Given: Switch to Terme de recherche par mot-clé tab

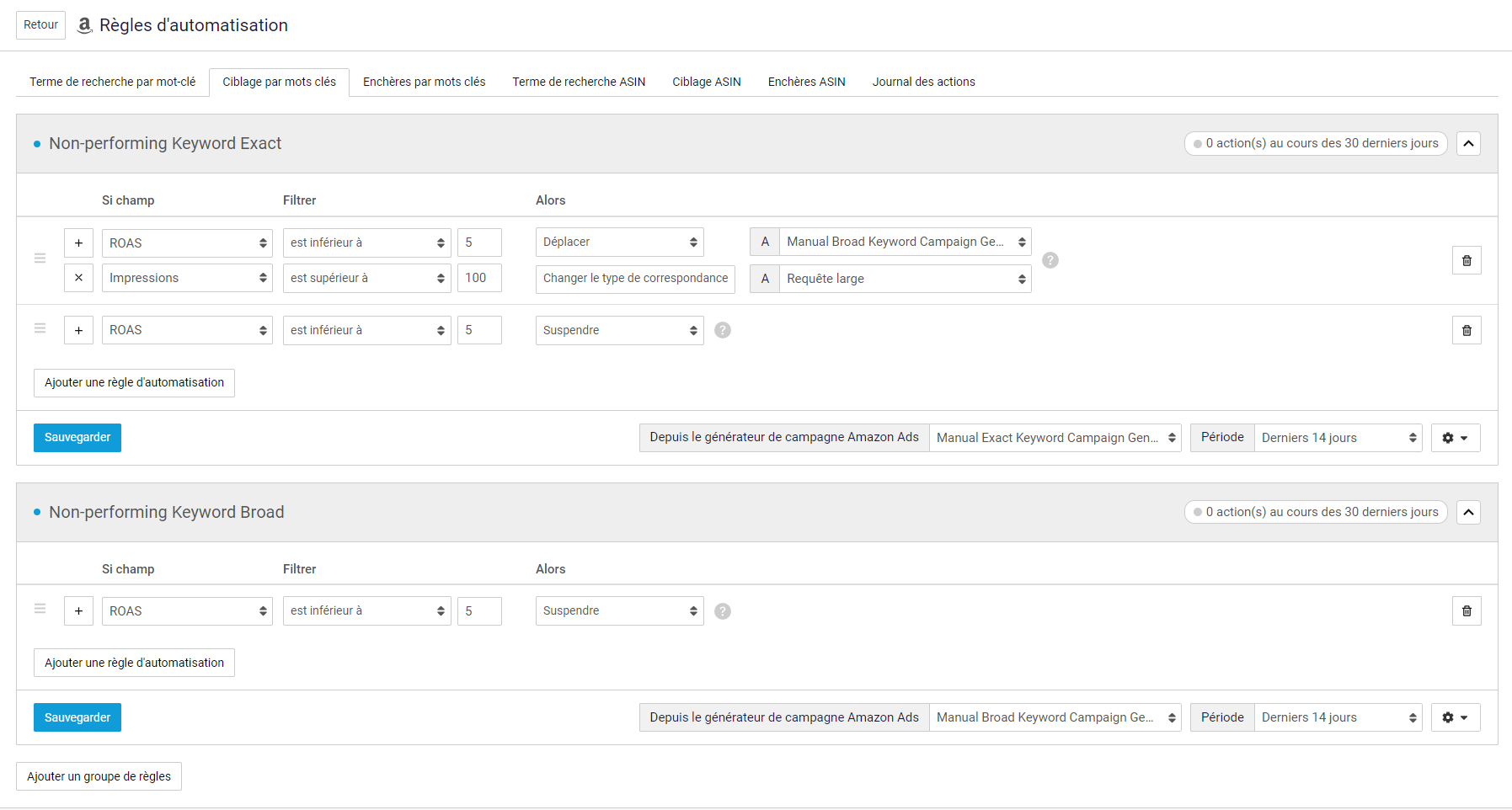Looking at the screenshot, I should (113, 82).
